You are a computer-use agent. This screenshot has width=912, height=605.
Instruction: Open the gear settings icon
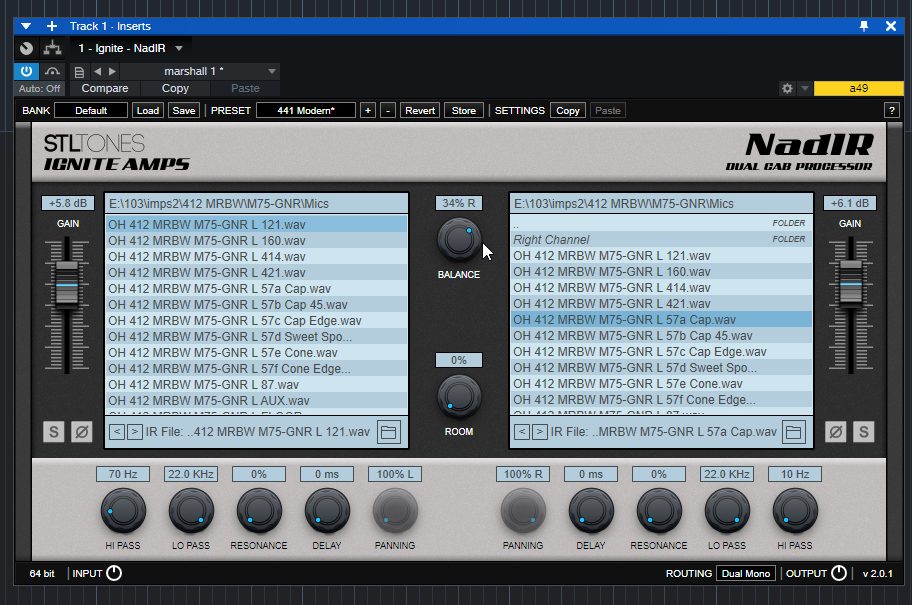click(787, 88)
